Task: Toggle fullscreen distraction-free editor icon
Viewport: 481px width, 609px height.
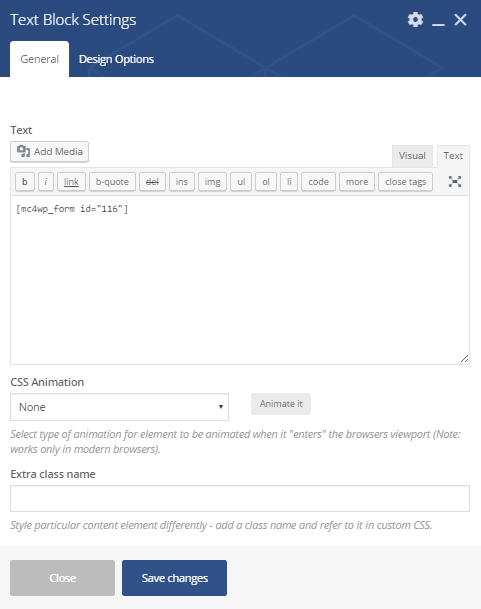Action: [x=455, y=181]
